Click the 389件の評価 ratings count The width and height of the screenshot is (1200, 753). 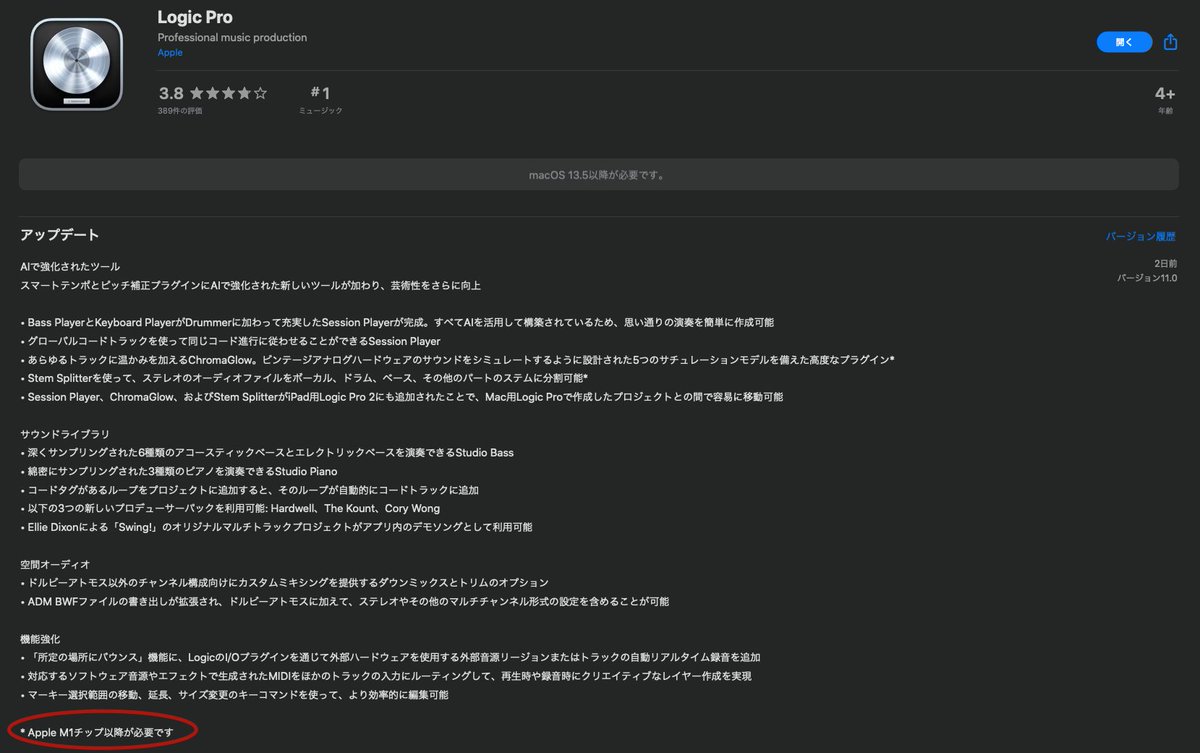tap(180, 111)
